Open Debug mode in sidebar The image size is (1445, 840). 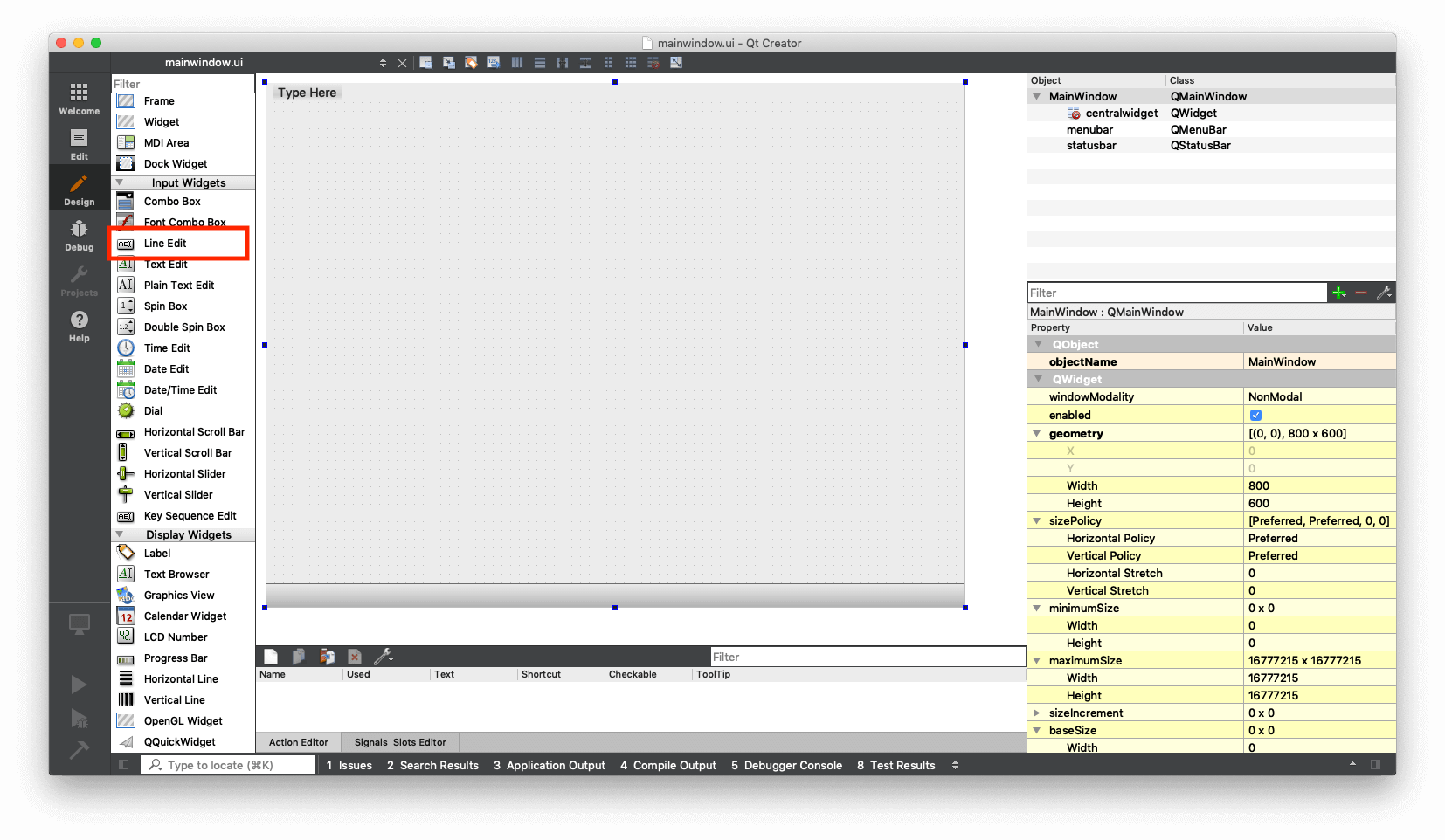click(x=79, y=235)
